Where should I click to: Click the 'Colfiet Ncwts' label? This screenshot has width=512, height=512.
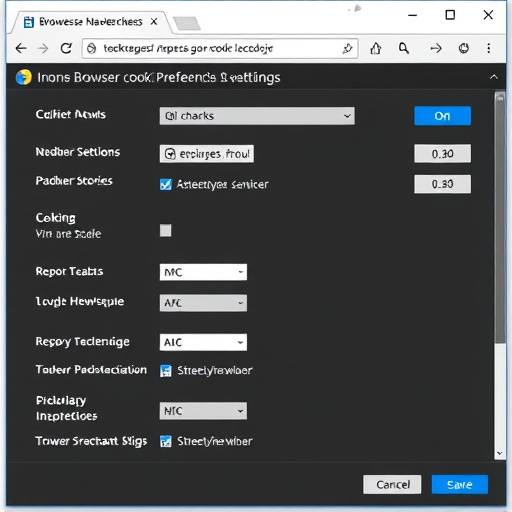71,115
